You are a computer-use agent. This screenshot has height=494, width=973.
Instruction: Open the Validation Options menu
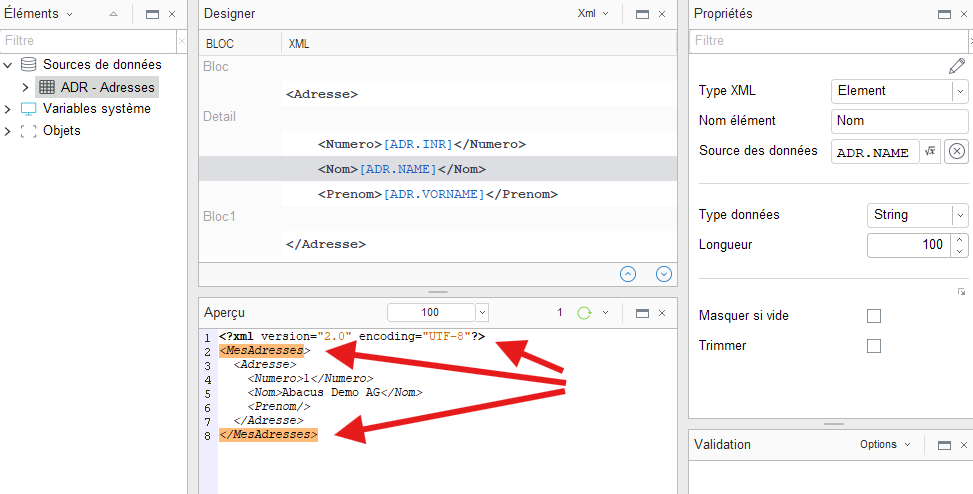click(x=885, y=444)
